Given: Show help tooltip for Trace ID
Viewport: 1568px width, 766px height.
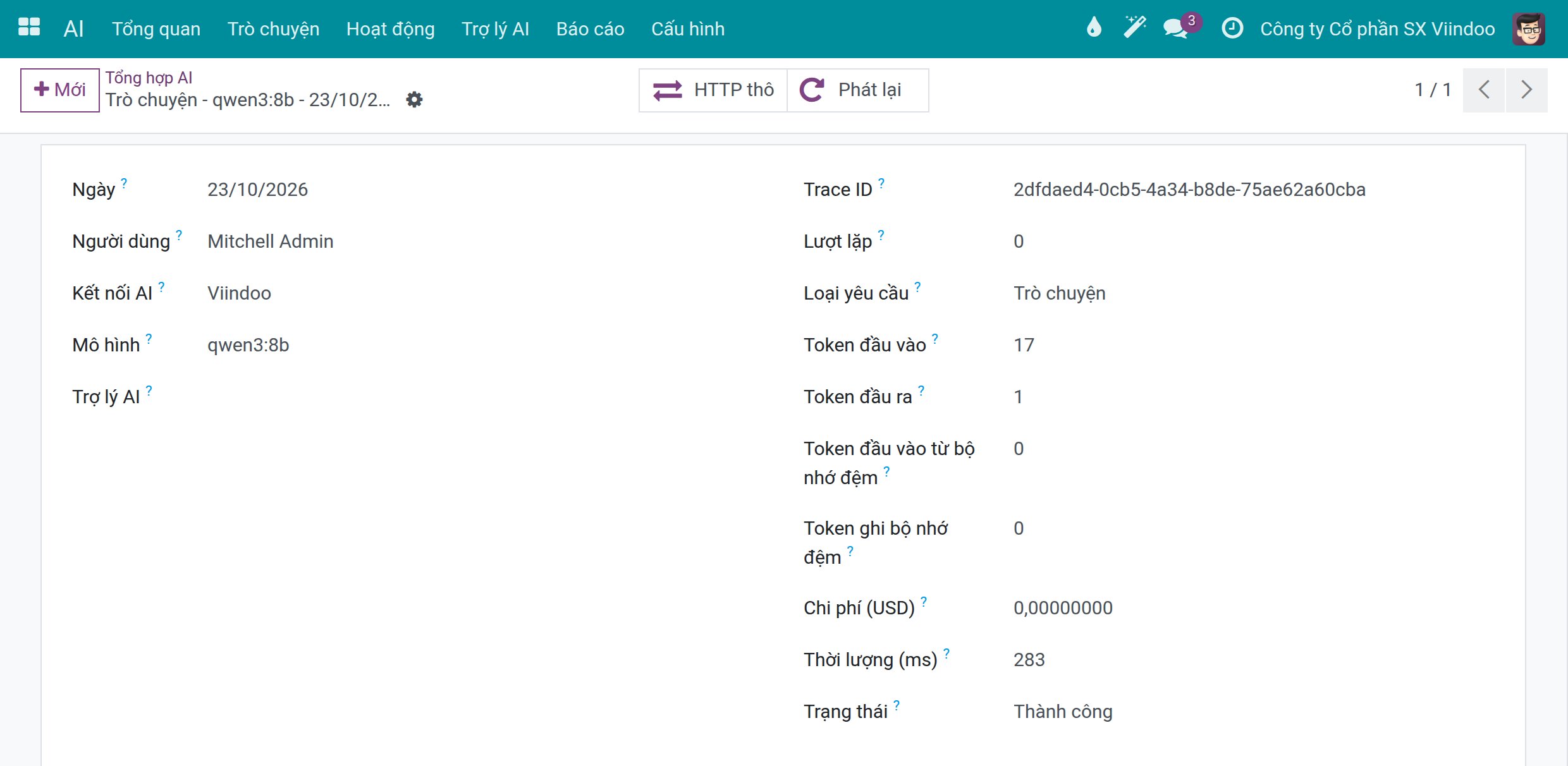Looking at the screenshot, I should click(x=881, y=183).
